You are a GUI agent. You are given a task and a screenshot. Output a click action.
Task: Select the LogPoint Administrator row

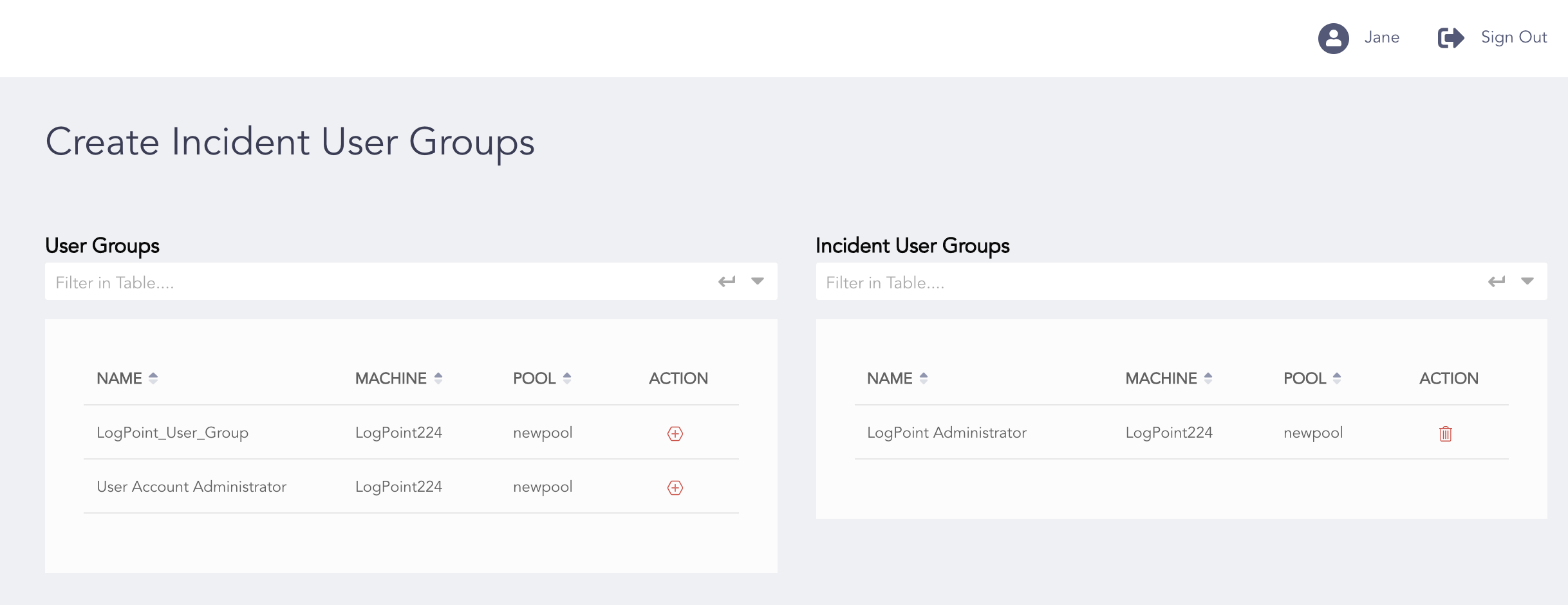(x=947, y=433)
